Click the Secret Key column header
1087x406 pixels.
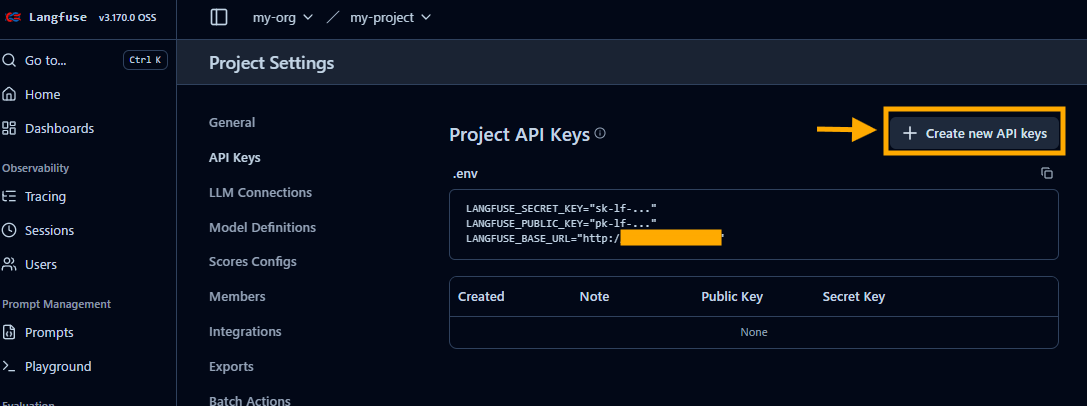853,297
